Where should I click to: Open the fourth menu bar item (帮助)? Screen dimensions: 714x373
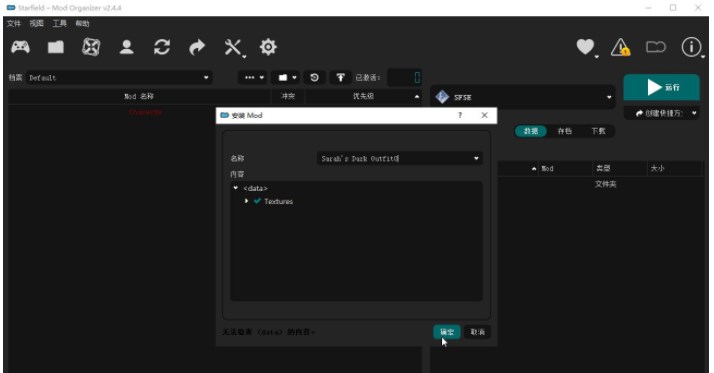tap(82, 23)
